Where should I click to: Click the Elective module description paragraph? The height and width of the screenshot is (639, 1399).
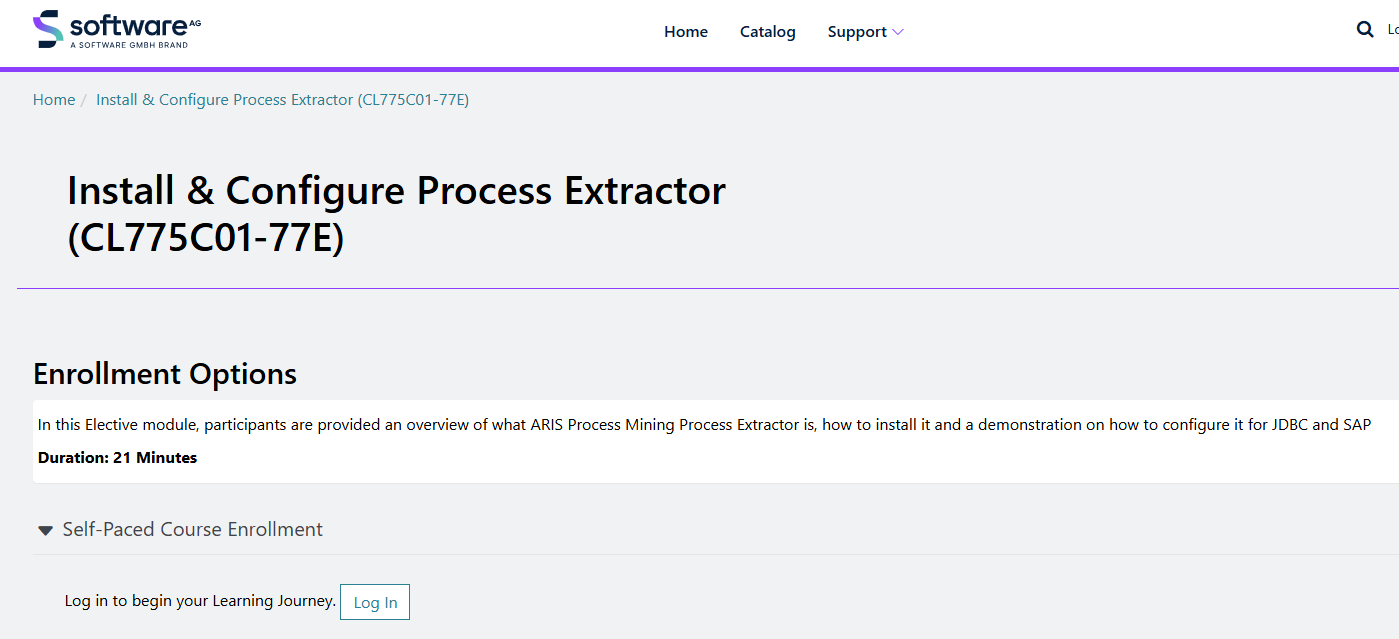click(x=704, y=425)
